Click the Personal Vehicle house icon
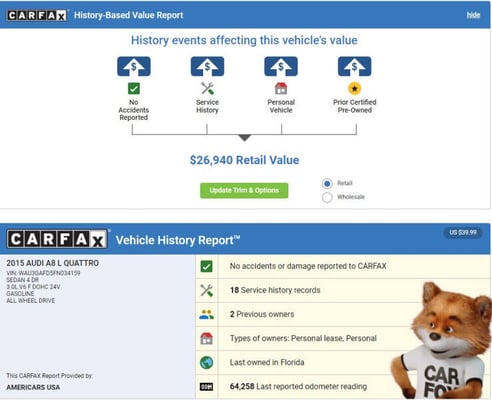 [281, 89]
